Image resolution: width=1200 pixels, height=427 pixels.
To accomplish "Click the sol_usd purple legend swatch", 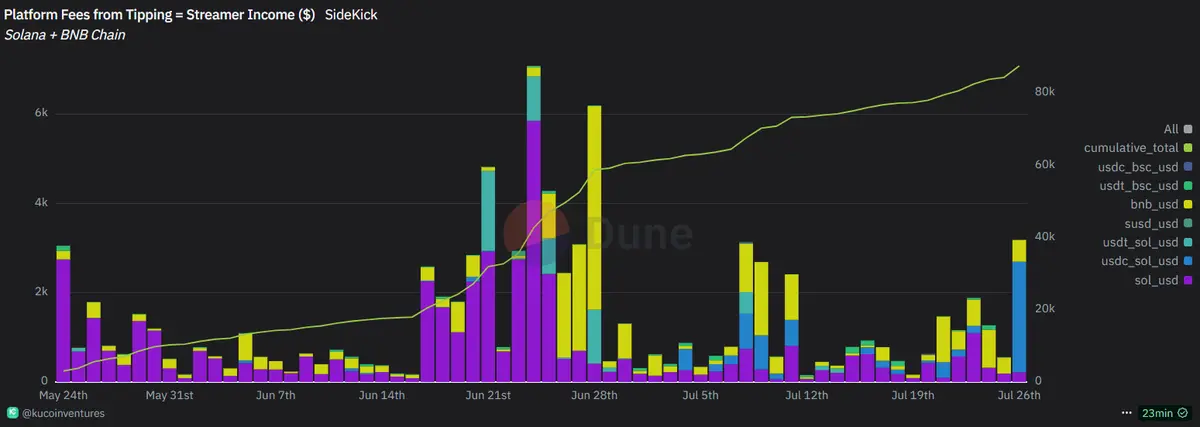I will point(1188,280).
